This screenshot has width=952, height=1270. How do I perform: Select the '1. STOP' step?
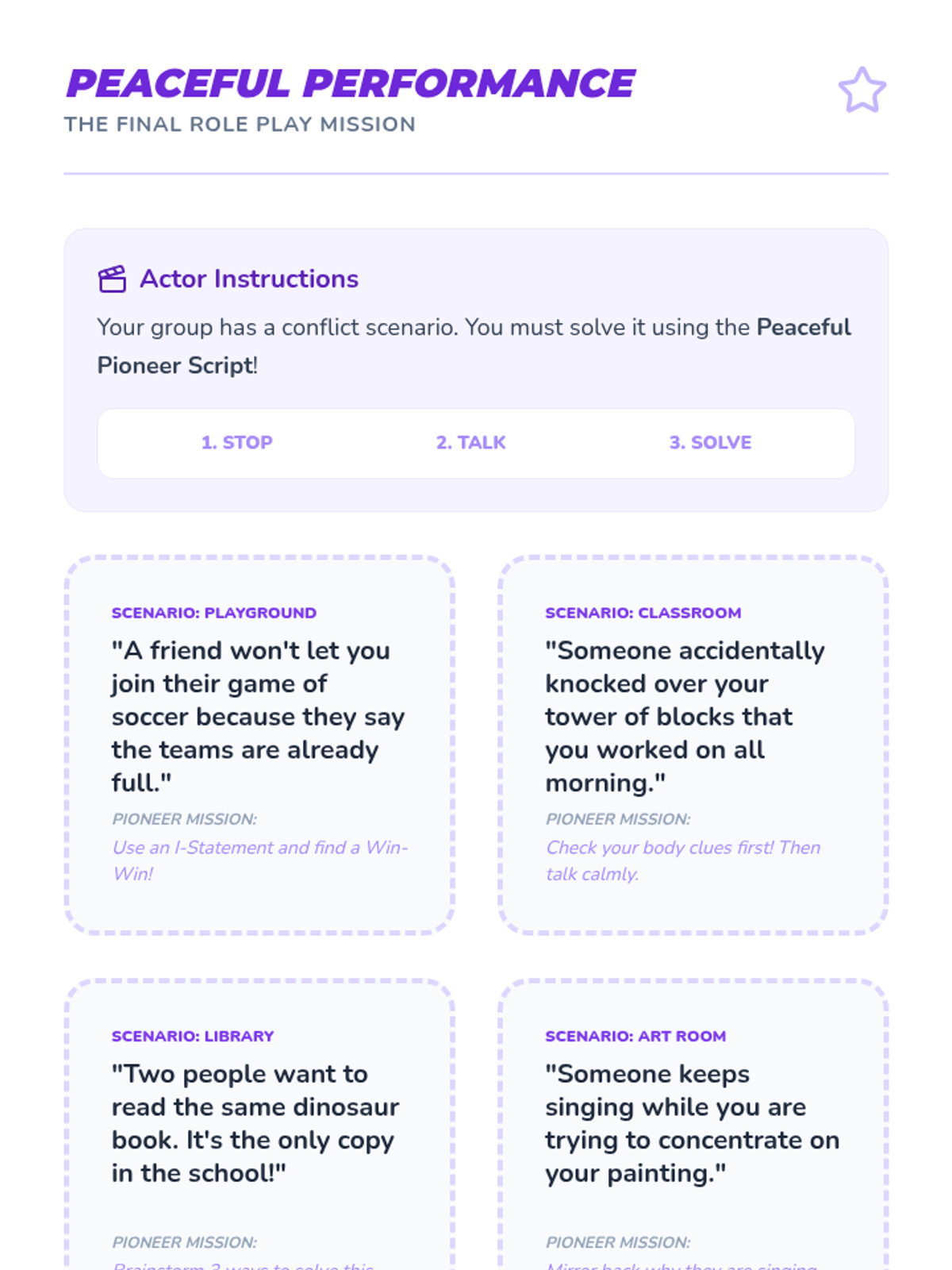click(236, 442)
